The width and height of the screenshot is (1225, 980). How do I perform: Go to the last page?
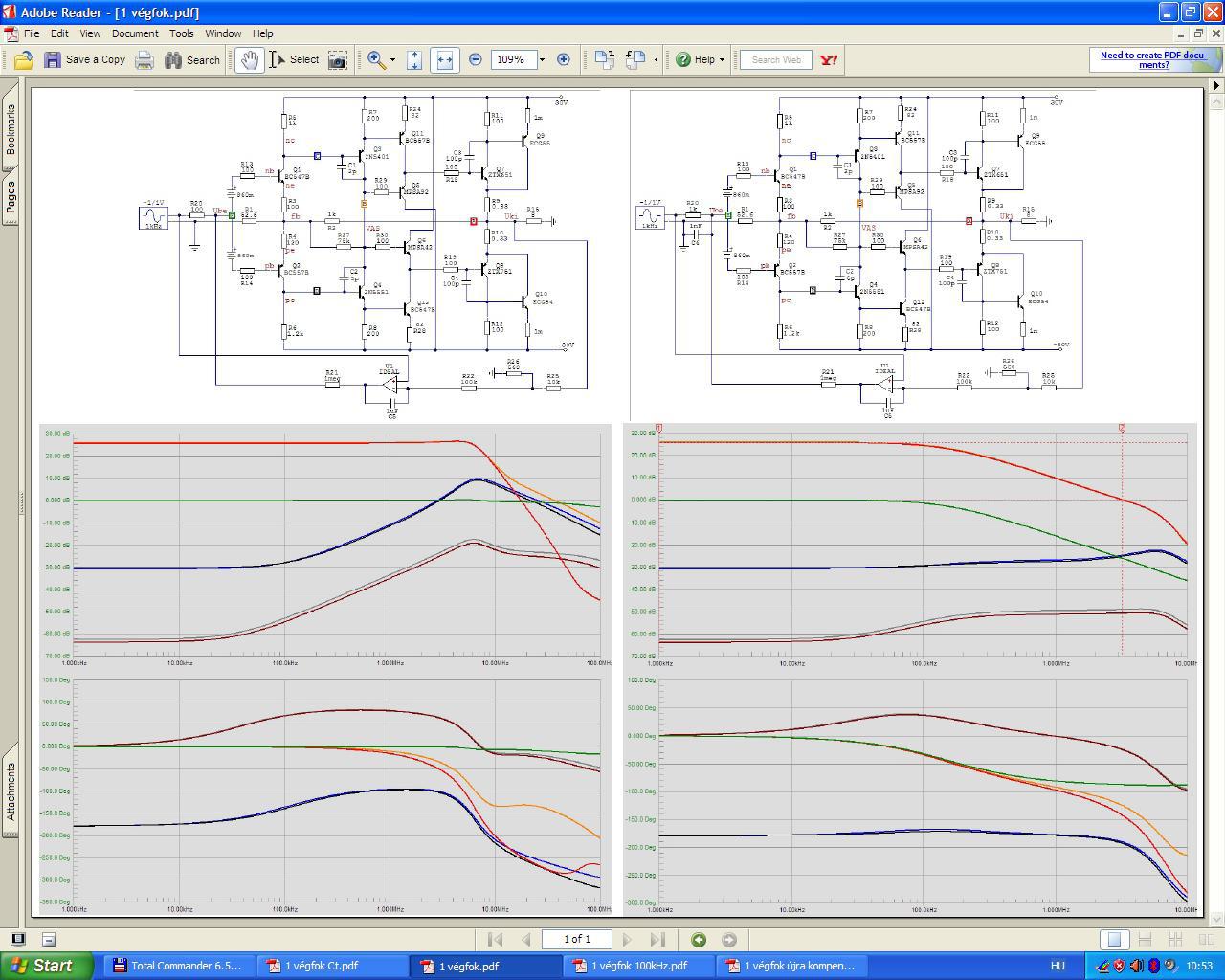(x=657, y=940)
